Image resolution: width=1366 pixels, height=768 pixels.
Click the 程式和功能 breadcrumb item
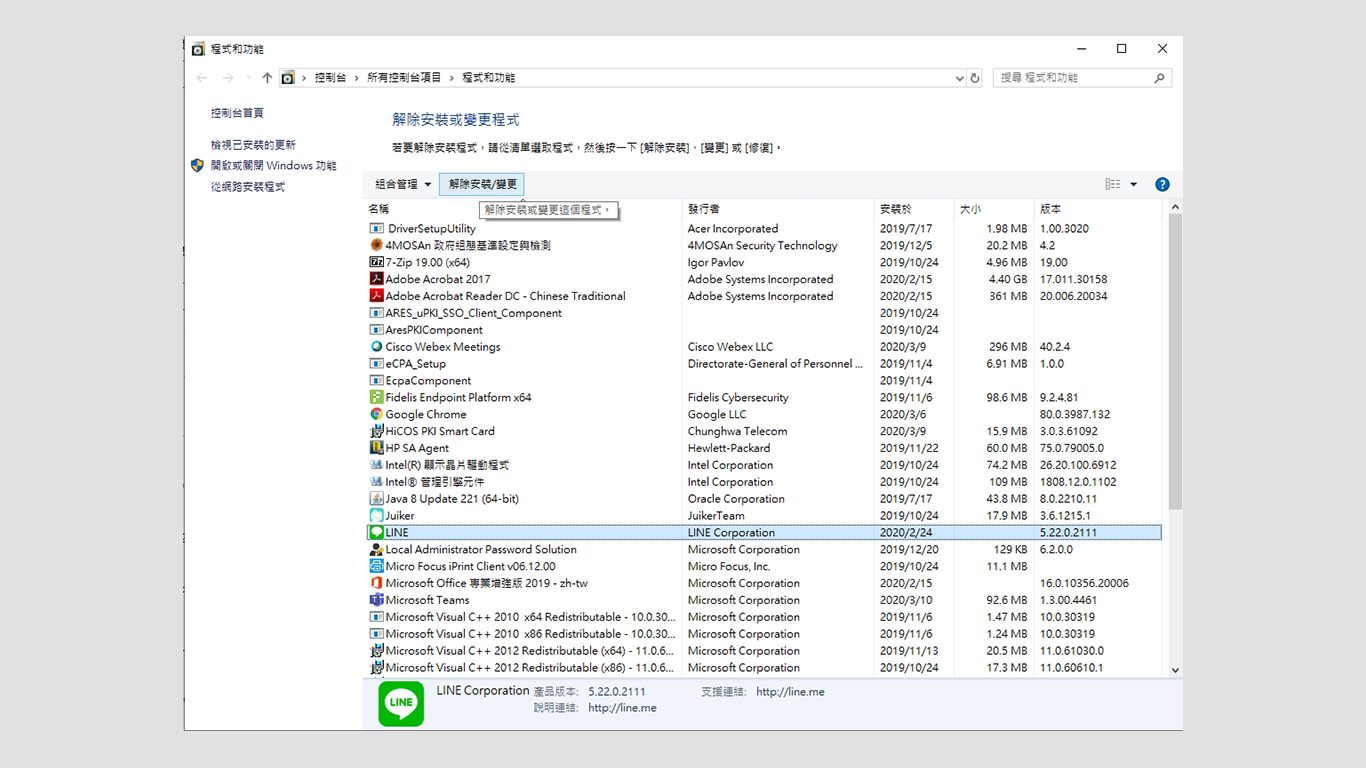(488, 78)
